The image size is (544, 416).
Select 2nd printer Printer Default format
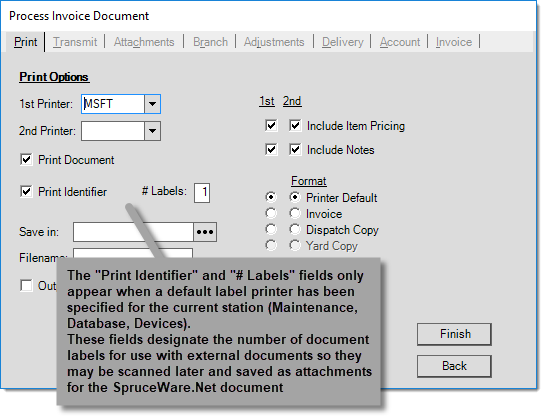tap(295, 197)
